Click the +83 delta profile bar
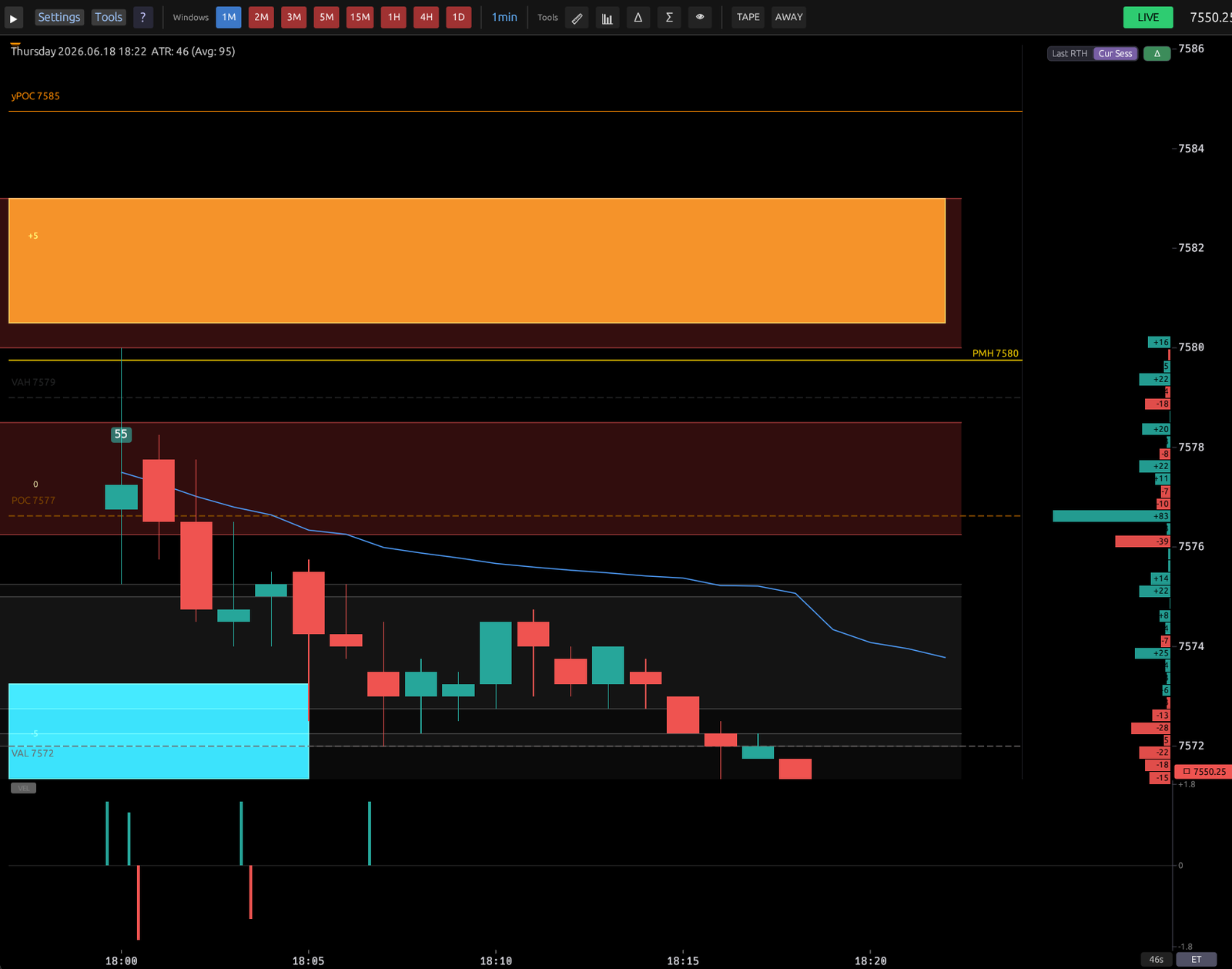The width and height of the screenshot is (1232, 969). tap(1111, 516)
